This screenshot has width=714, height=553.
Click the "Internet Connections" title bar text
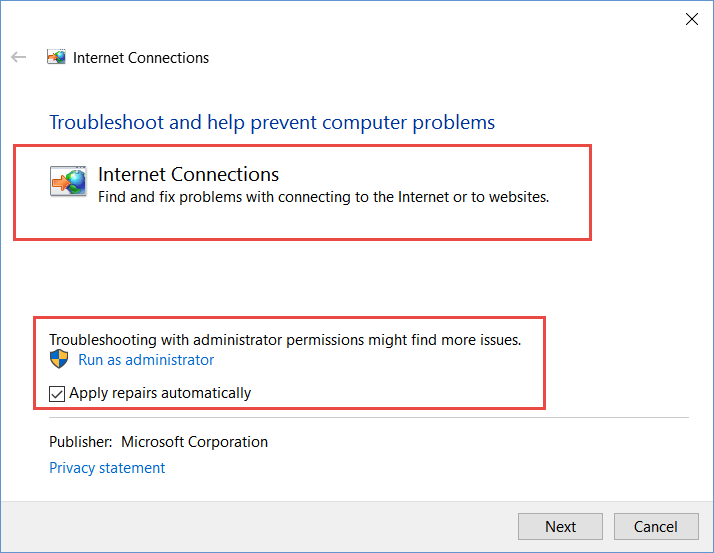[141, 58]
